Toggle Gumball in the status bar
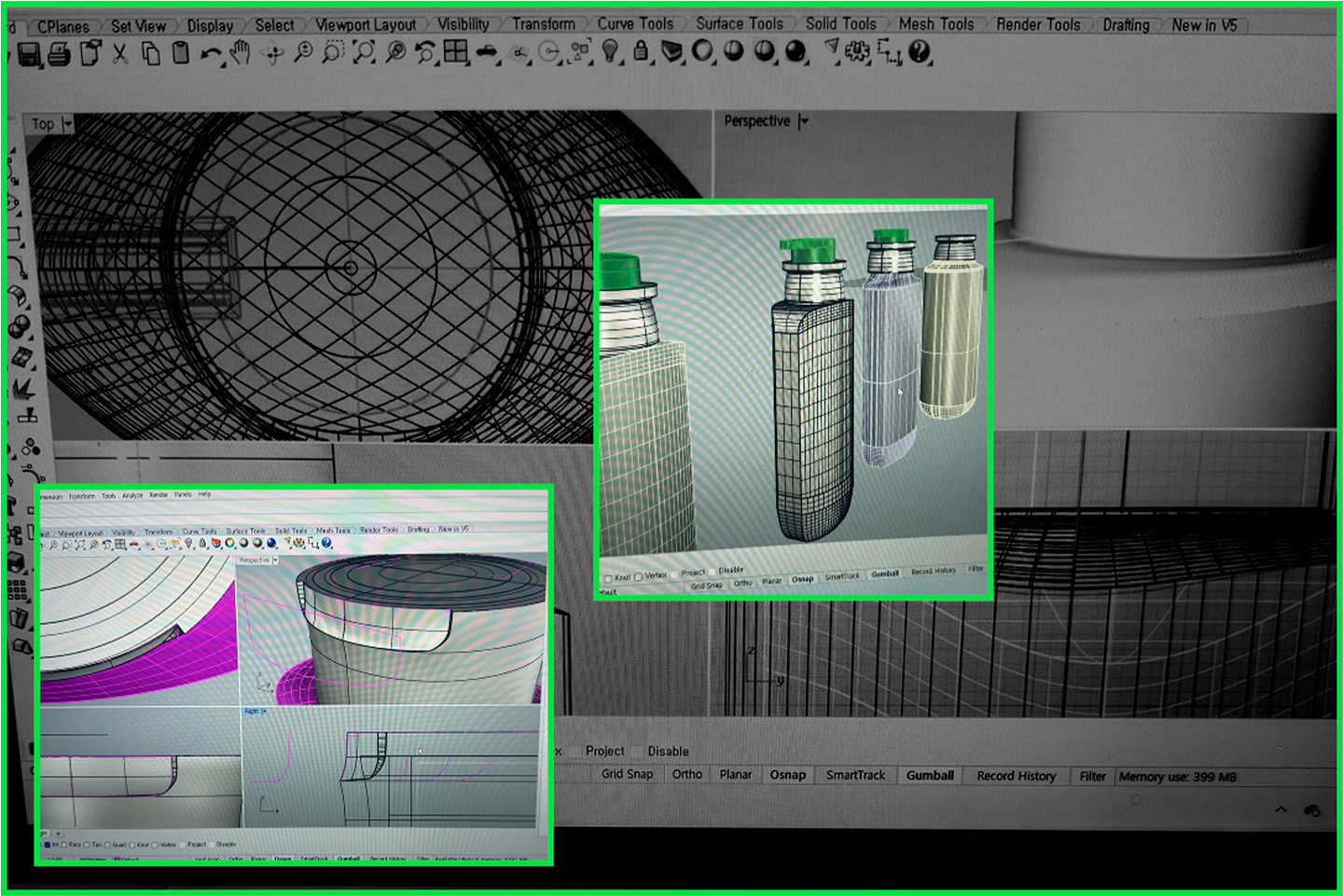 930,775
